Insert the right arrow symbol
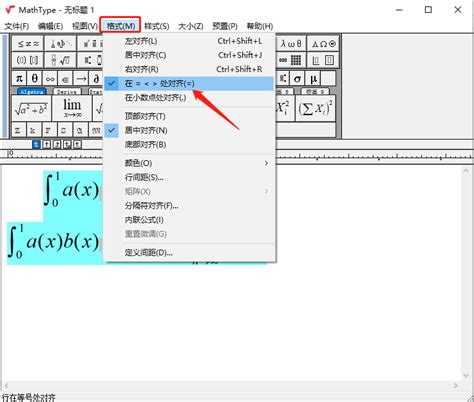The height and width of the screenshot is (402, 474). (81, 79)
